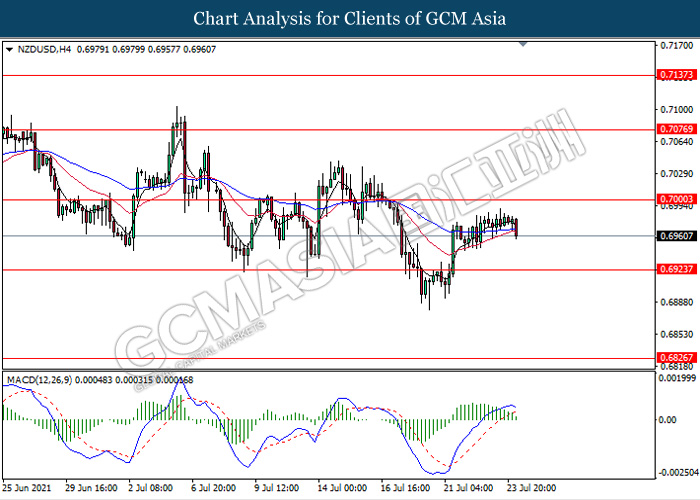700x500 pixels.
Task: Click the gray 0.69607 current price tag
Action: click(x=675, y=236)
